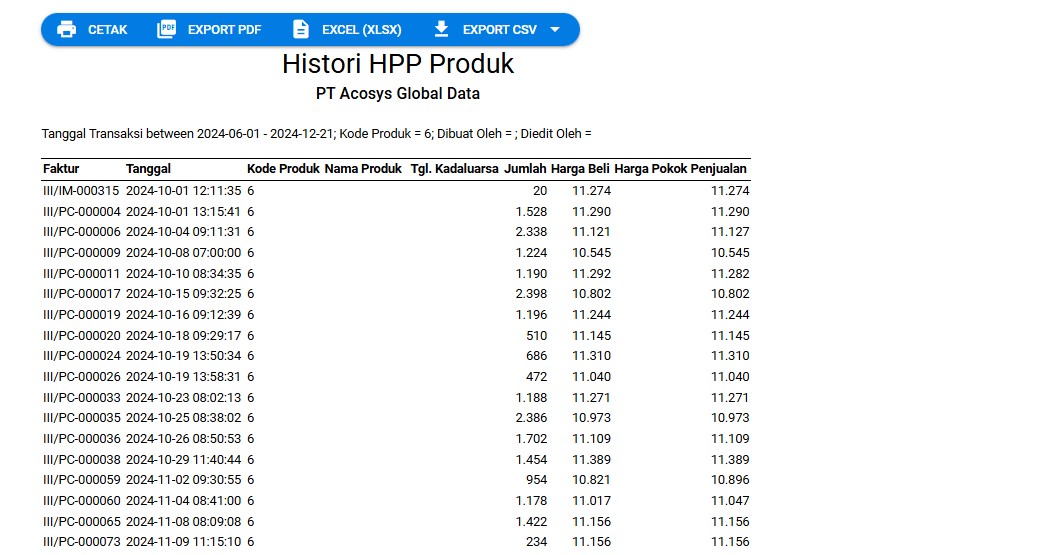The height and width of the screenshot is (555, 1045).
Task: Select the EXPORT CSV label
Action: point(499,30)
